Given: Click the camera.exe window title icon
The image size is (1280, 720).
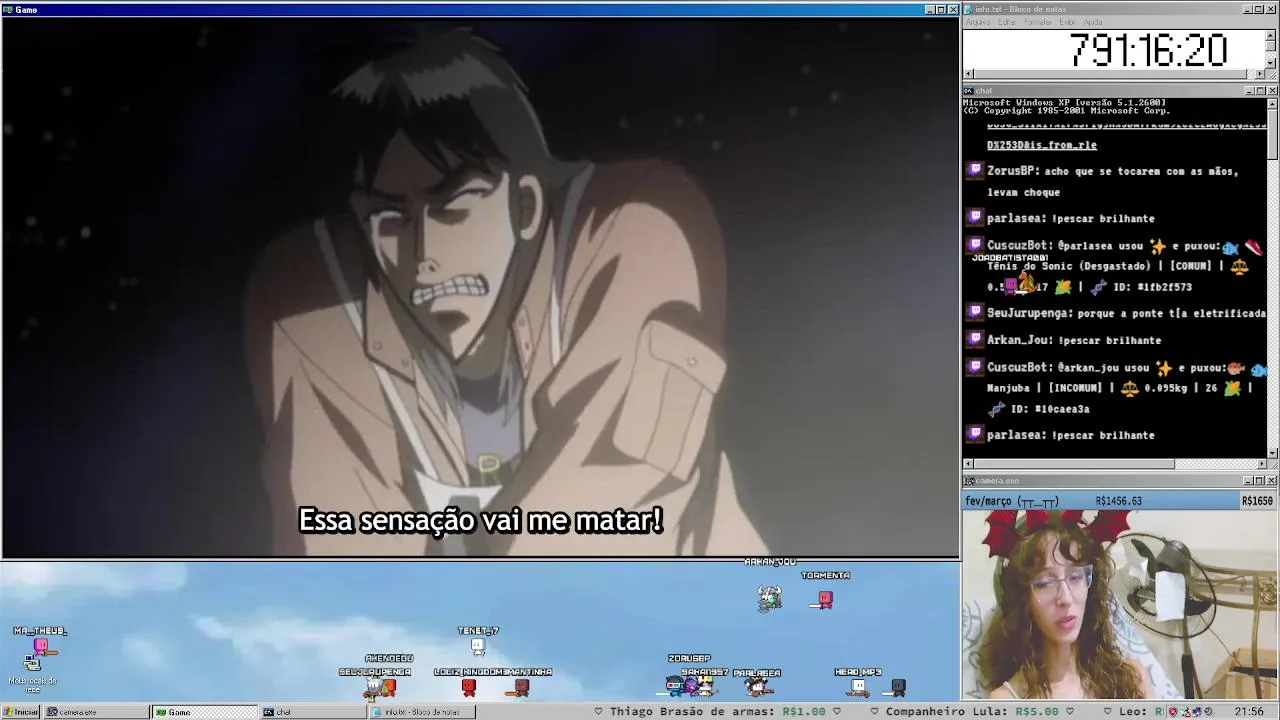Looking at the screenshot, I should tap(969, 480).
